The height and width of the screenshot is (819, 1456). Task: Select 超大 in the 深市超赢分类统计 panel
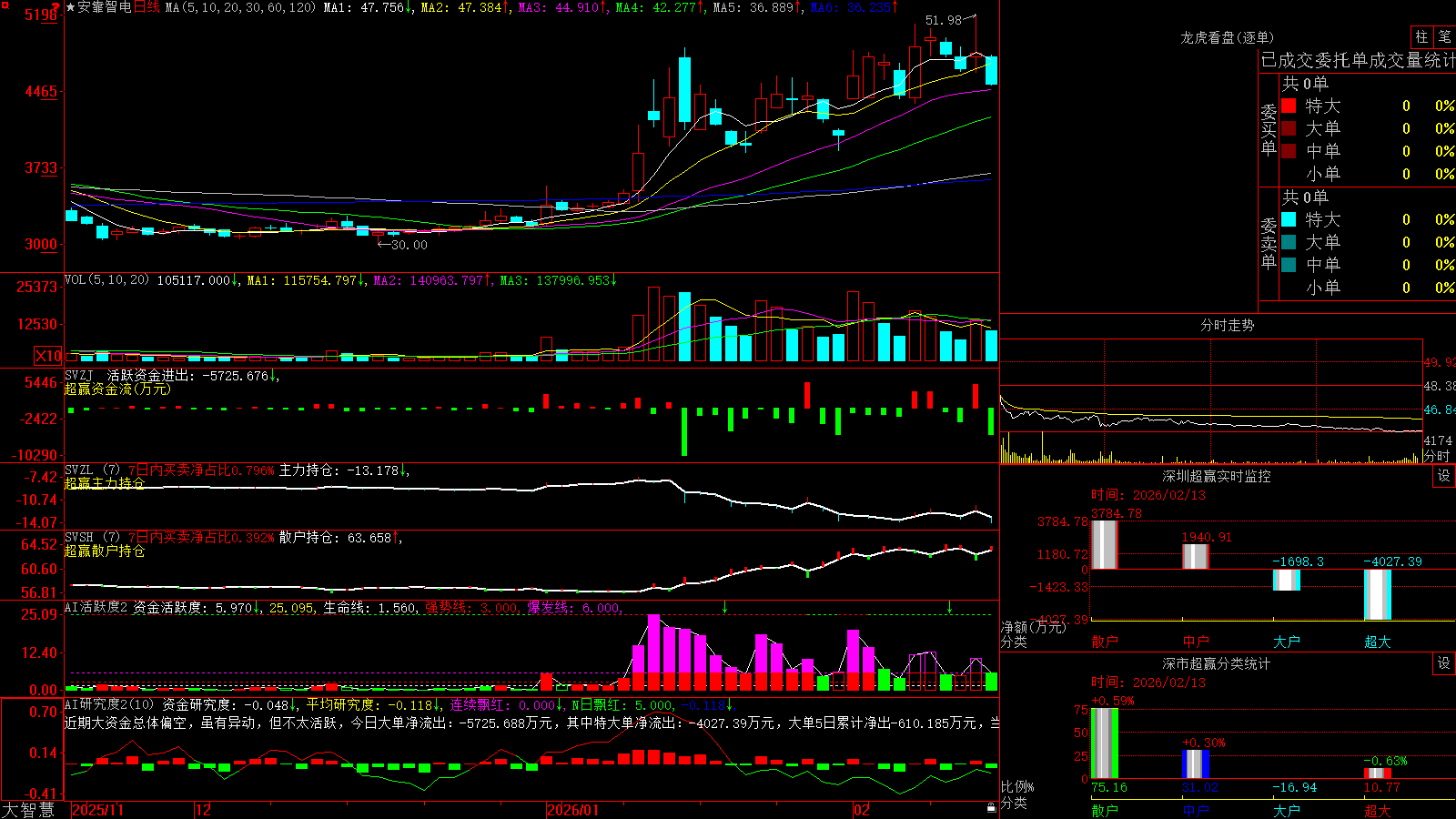pos(1378,810)
